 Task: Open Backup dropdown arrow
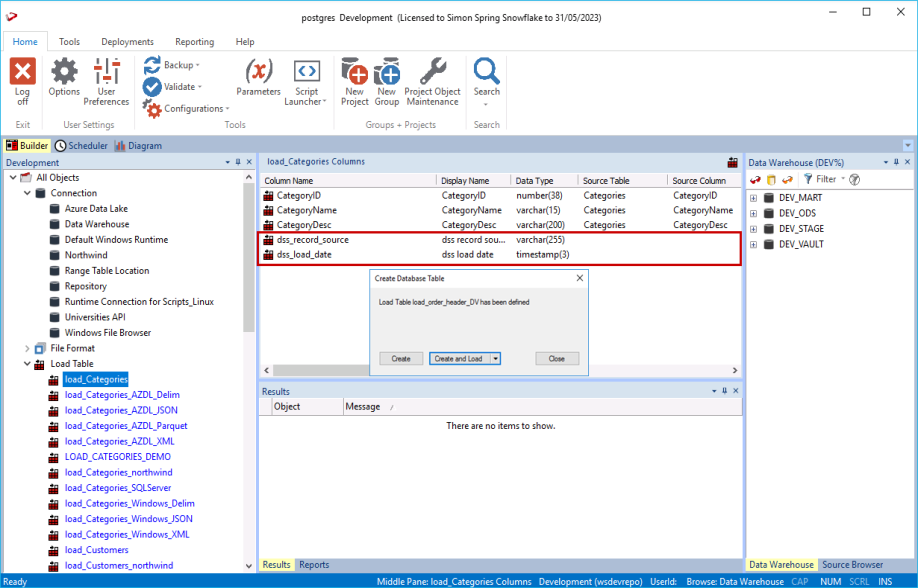(x=198, y=65)
